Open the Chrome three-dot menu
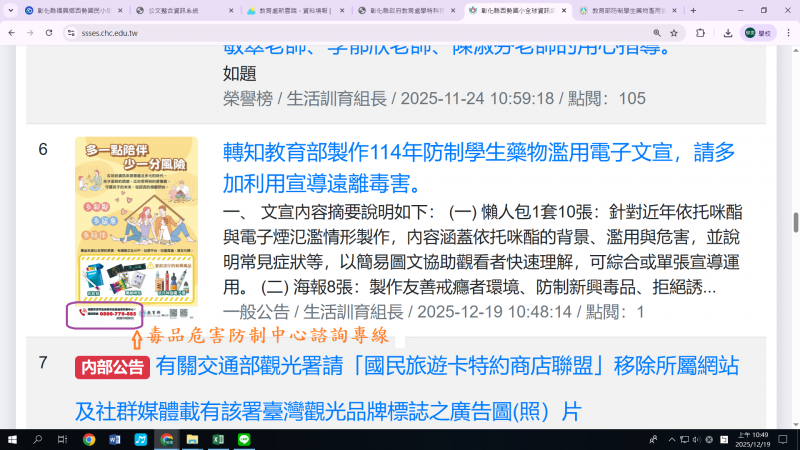Image resolution: width=800 pixels, height=450 pixels. pyautogui.click(x=788, y=32)
